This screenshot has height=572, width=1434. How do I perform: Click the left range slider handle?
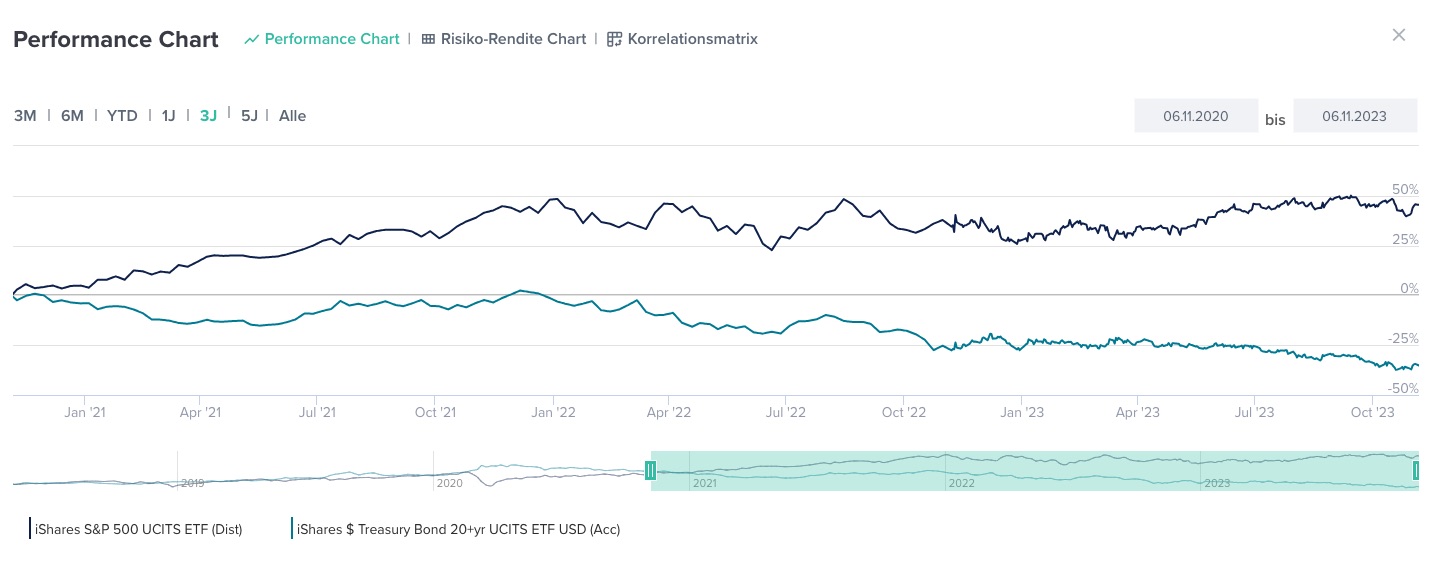point(650,470)
